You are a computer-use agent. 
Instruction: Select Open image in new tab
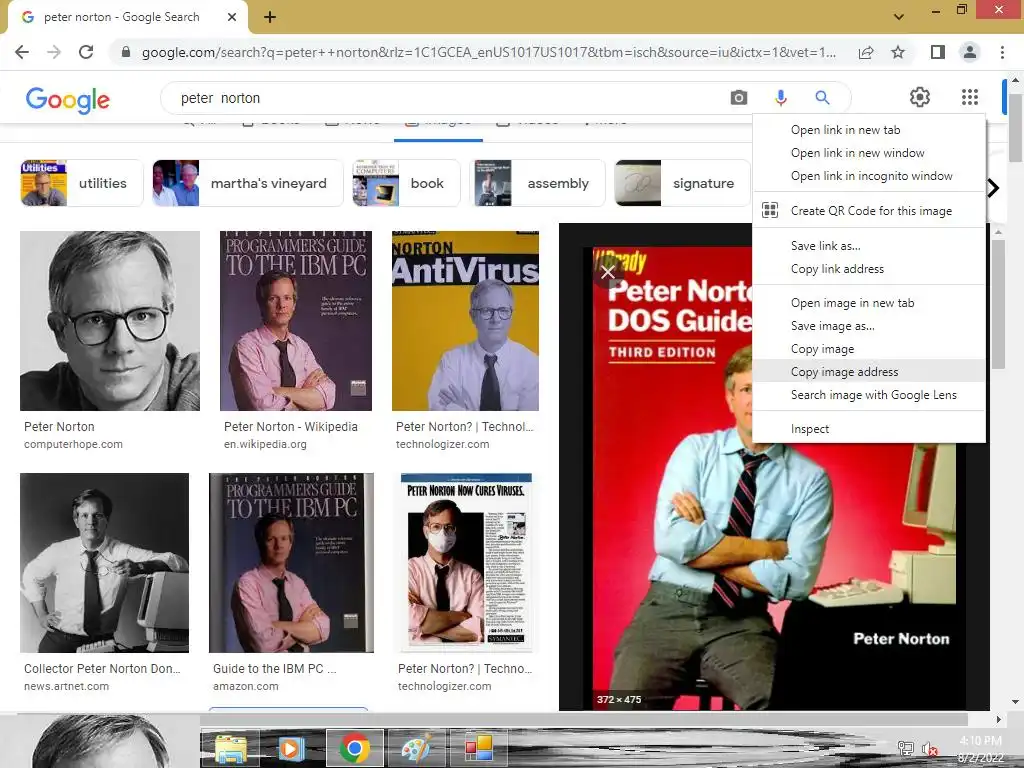click(x=869, y=303)
